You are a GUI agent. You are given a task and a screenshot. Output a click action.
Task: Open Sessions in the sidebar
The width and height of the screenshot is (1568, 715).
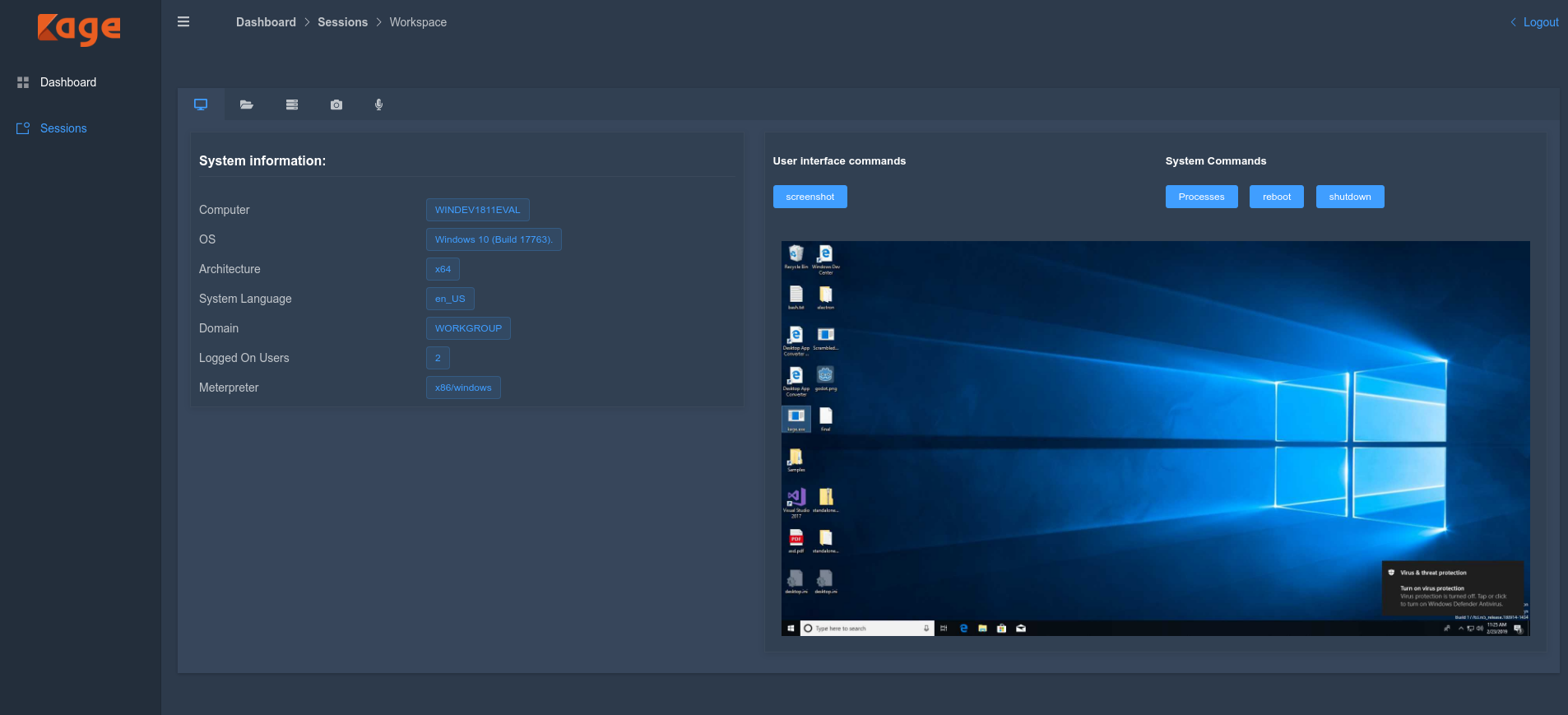[63, 128]
